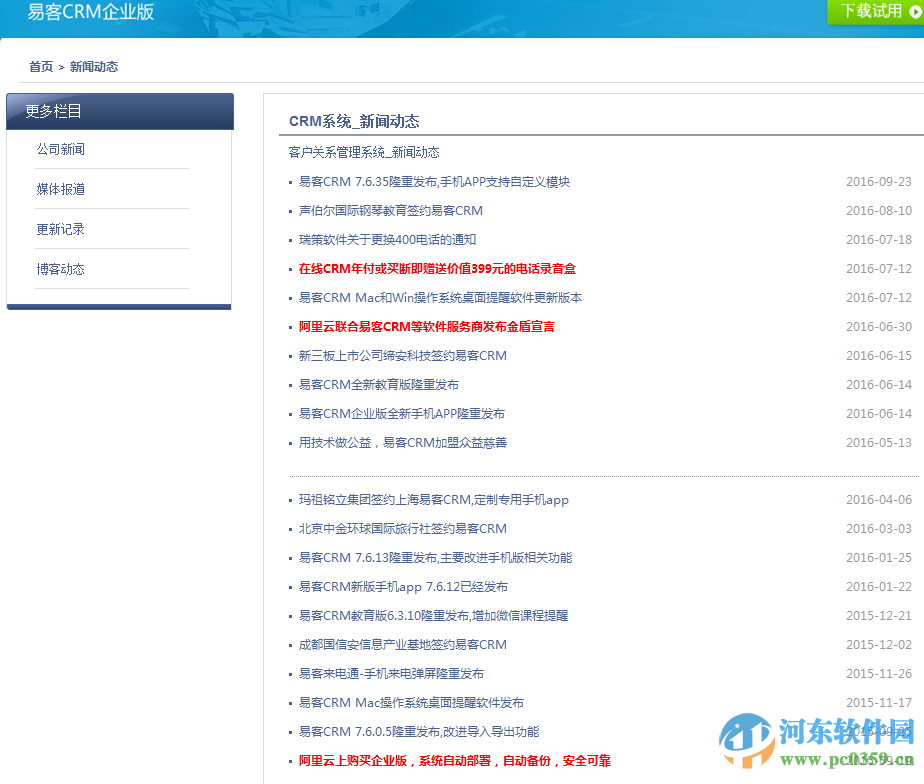Click the 易客CRM企业版 site title
The width and height of the screenshot is (924, 784).
(90, 14)
